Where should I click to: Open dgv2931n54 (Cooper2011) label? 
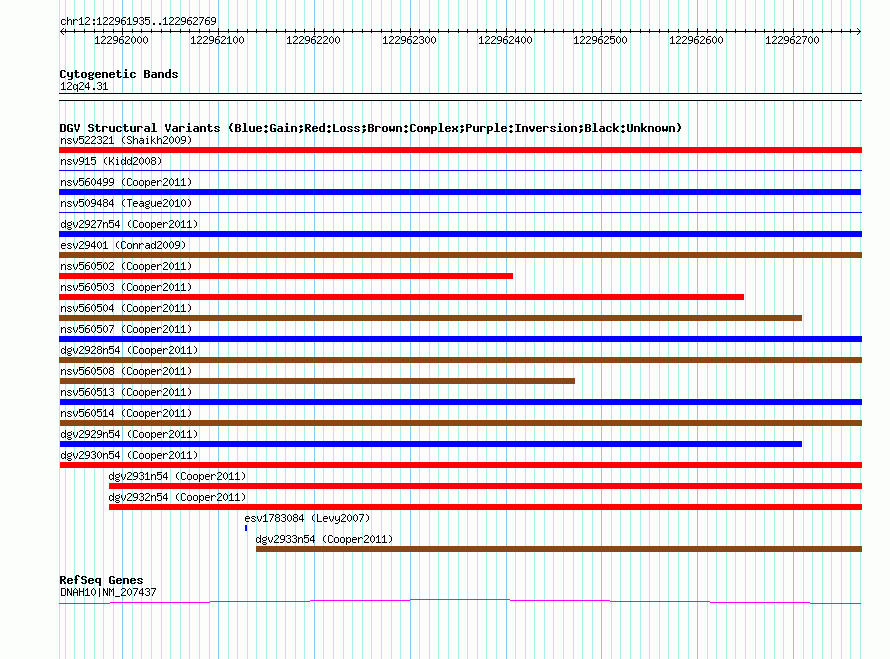177,476
